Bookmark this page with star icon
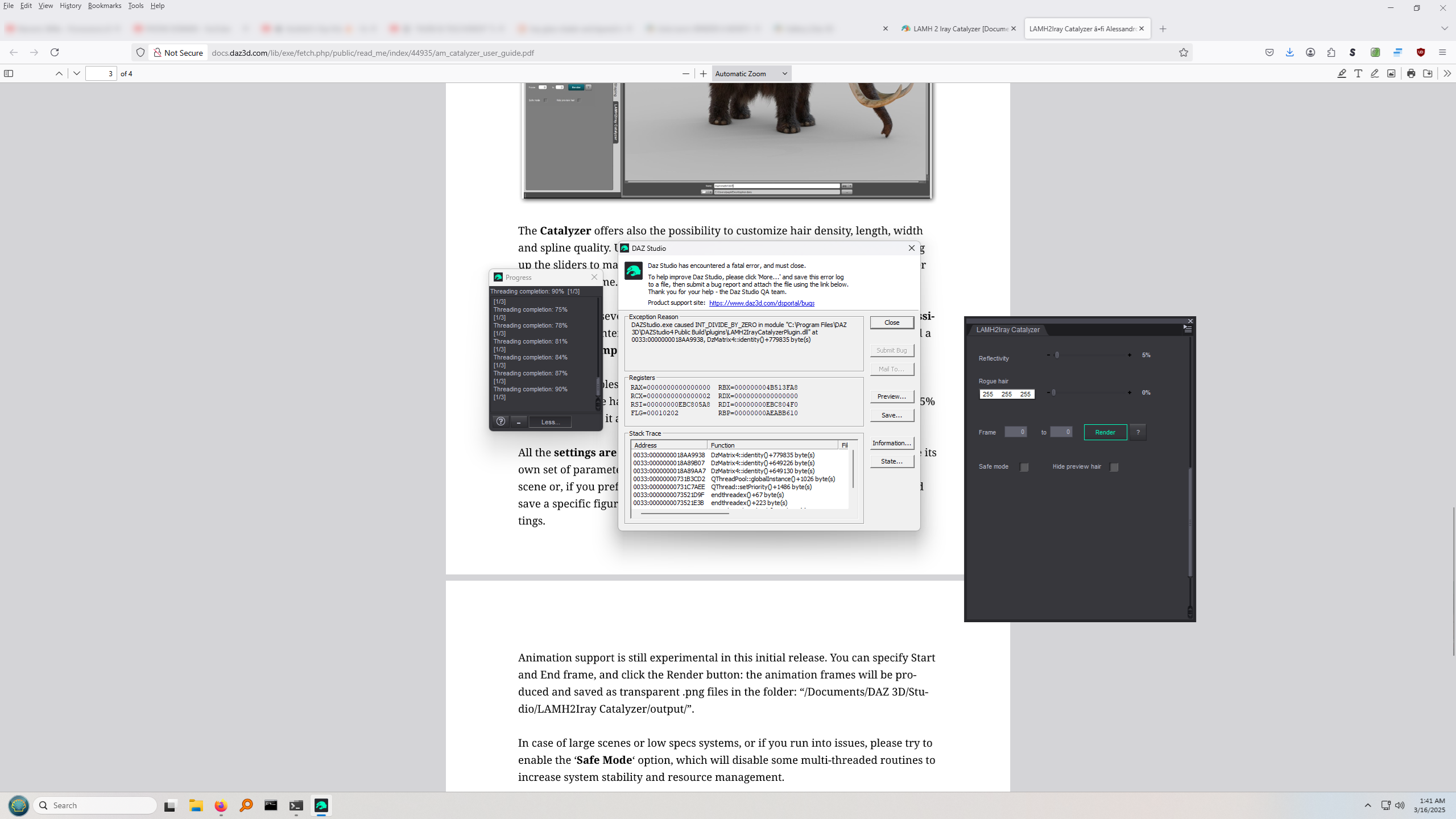Image resolution: width=1456 pixels, height=819 pixels. 1184,52
